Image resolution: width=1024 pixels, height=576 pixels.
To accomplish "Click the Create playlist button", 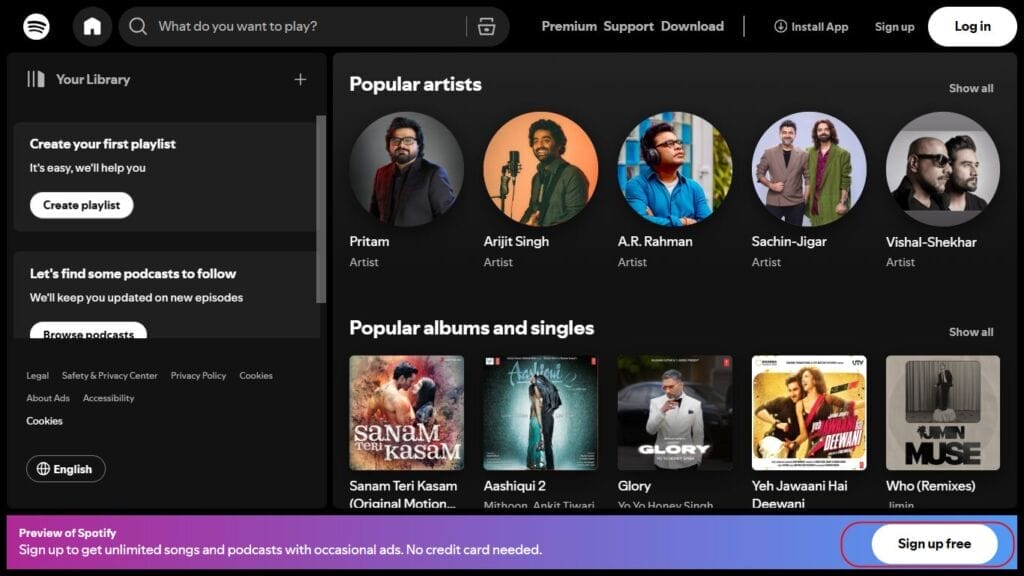I will click(81, 205).
